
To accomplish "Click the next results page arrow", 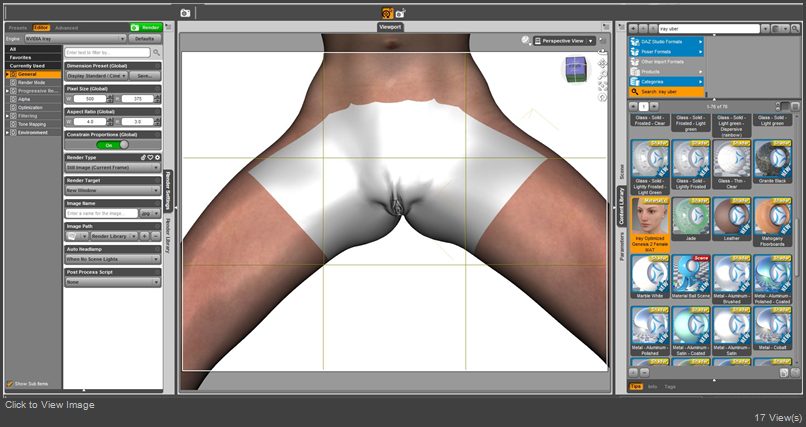I will pos(654,106).
